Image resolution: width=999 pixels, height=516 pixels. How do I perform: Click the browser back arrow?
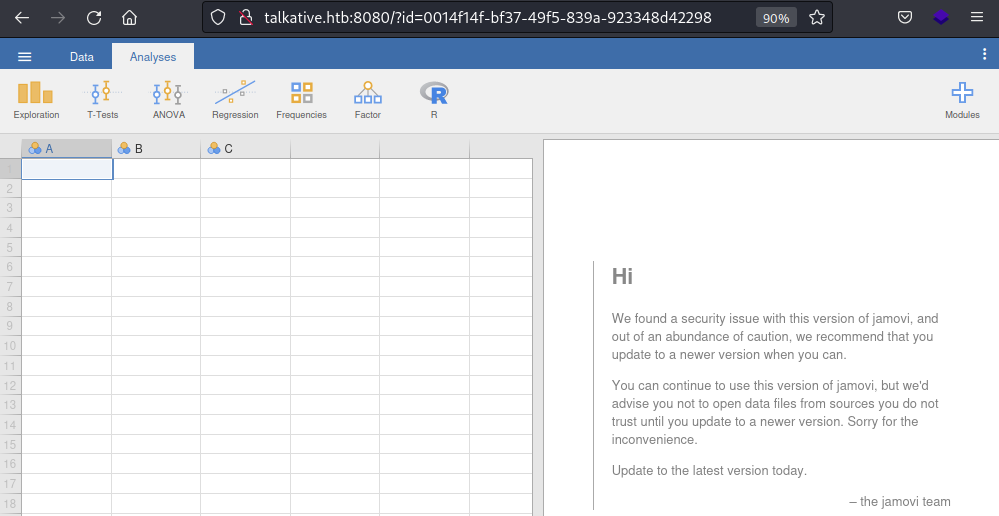coord(22,18)
